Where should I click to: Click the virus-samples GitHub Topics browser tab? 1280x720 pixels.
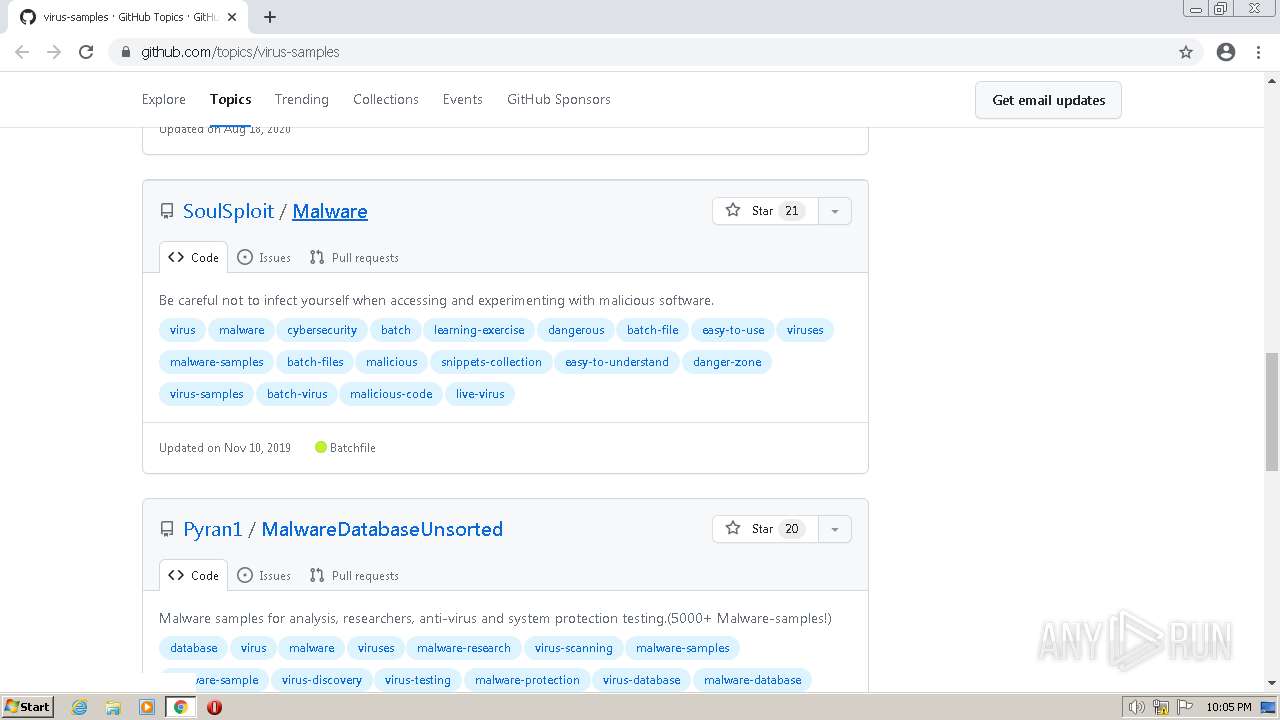point(128,17)
